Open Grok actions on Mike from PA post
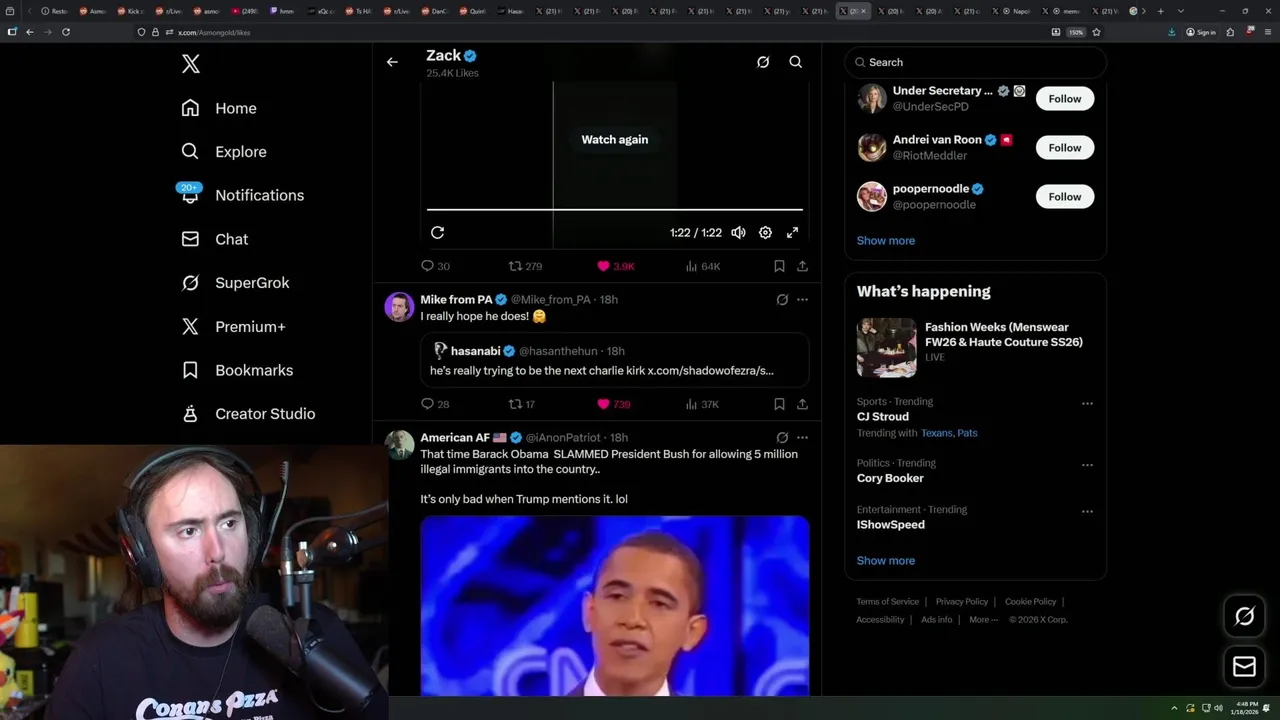This screenshot has height=720, width=1280. [782, 299]
